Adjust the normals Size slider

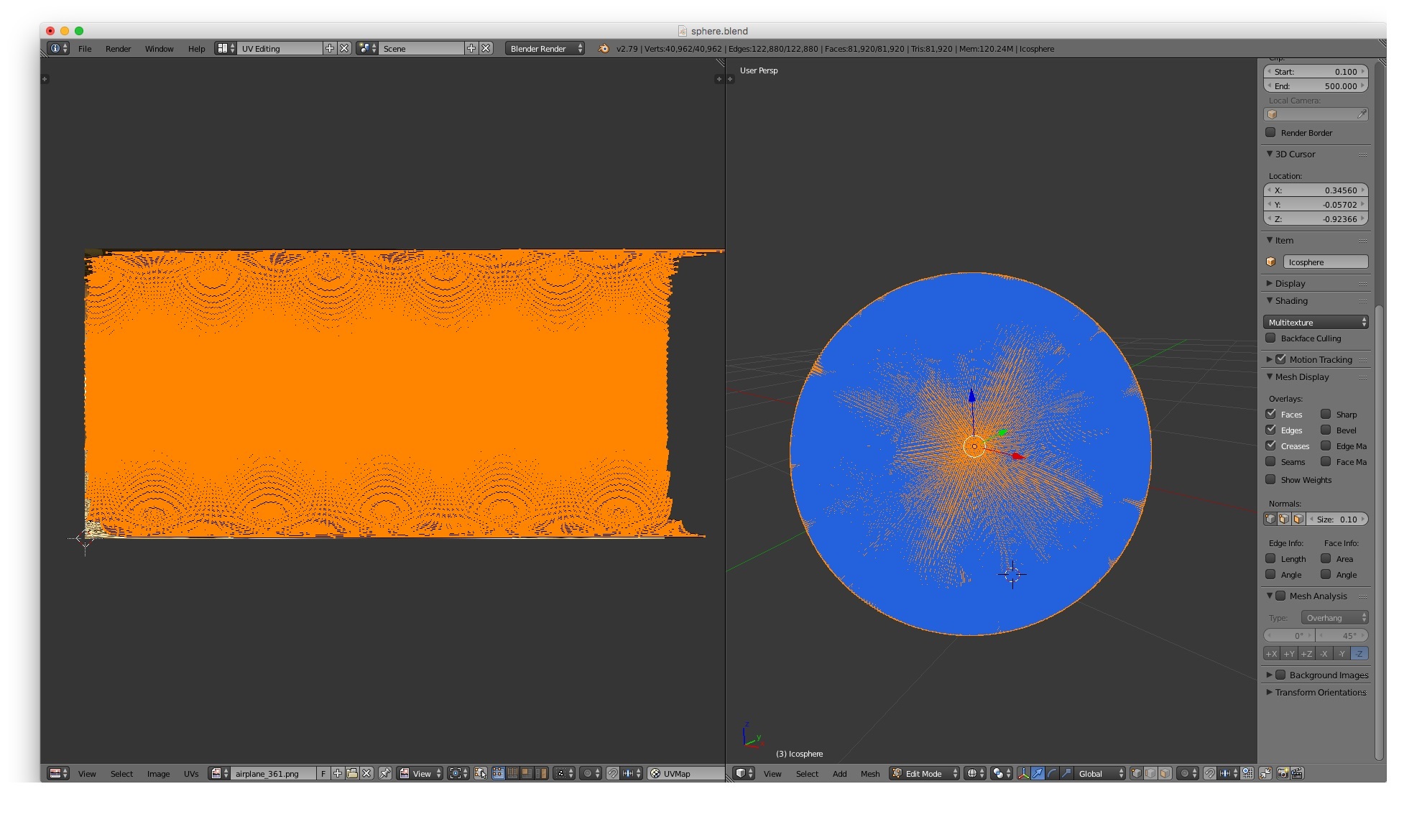tap(1337, 519)
